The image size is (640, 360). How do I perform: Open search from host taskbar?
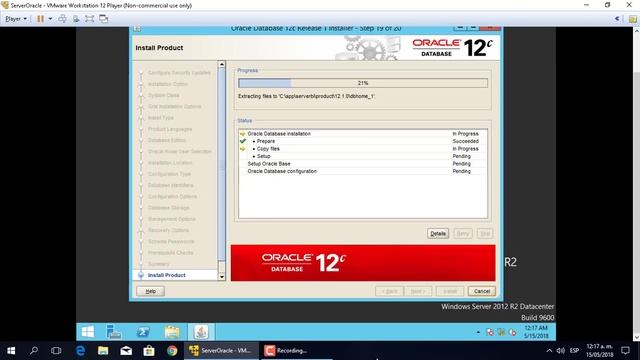(x=34, y=351)
